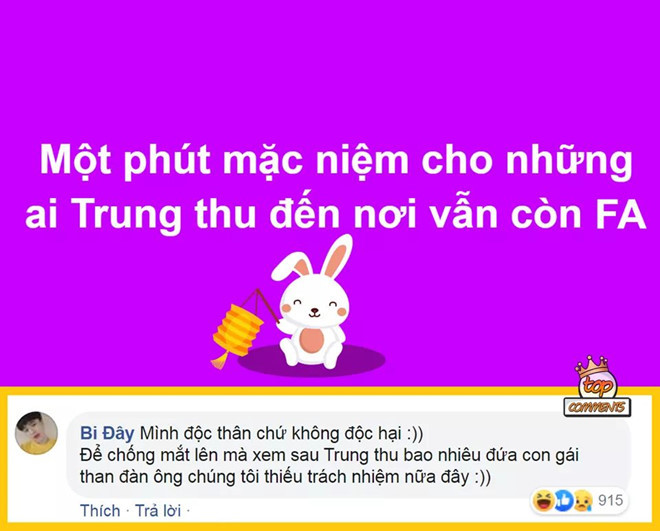Click the Top Comments badge label
The image size is (660, 531).
[597, 407]
